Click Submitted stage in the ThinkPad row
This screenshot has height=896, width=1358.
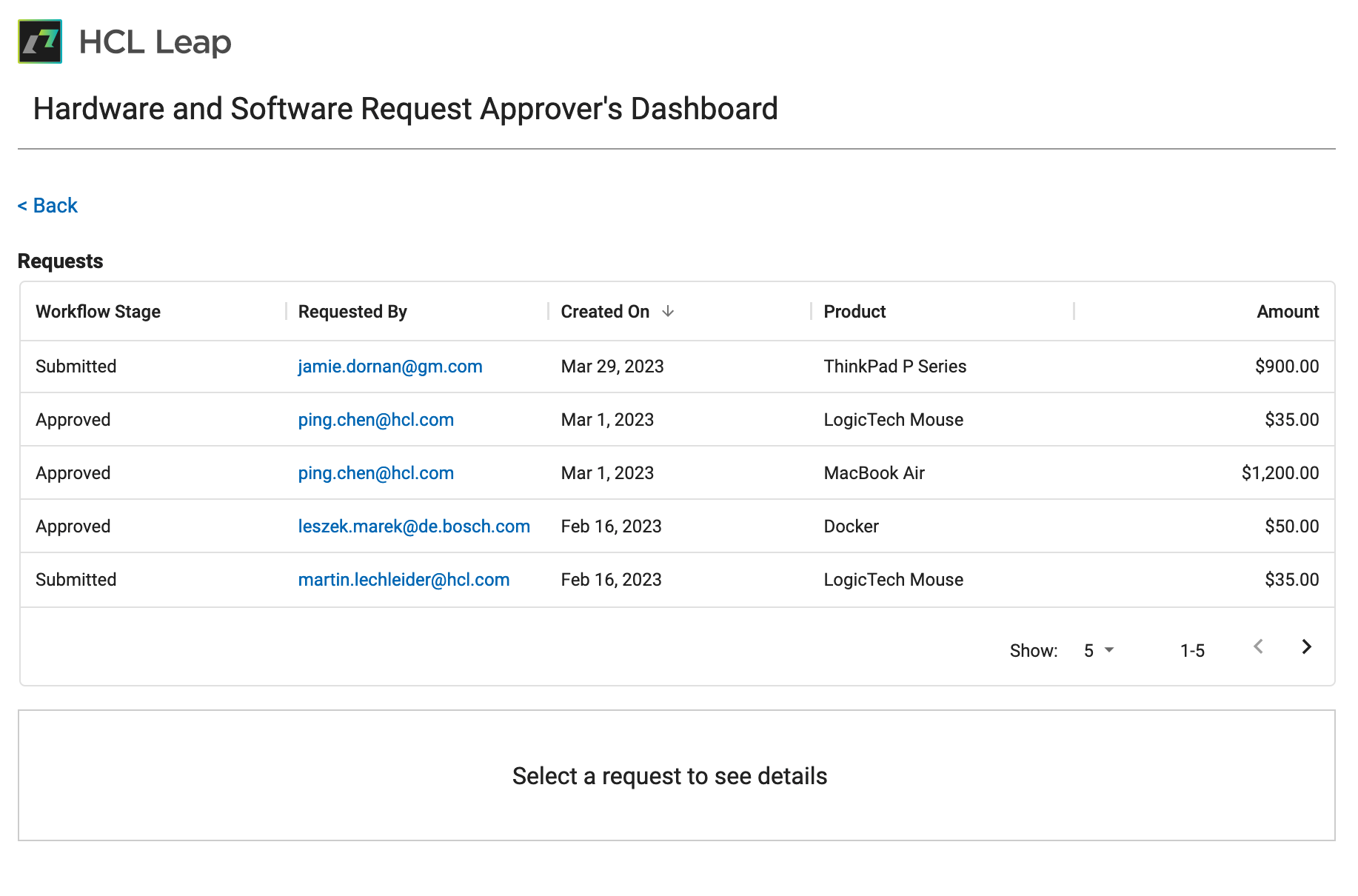(76, 367)
